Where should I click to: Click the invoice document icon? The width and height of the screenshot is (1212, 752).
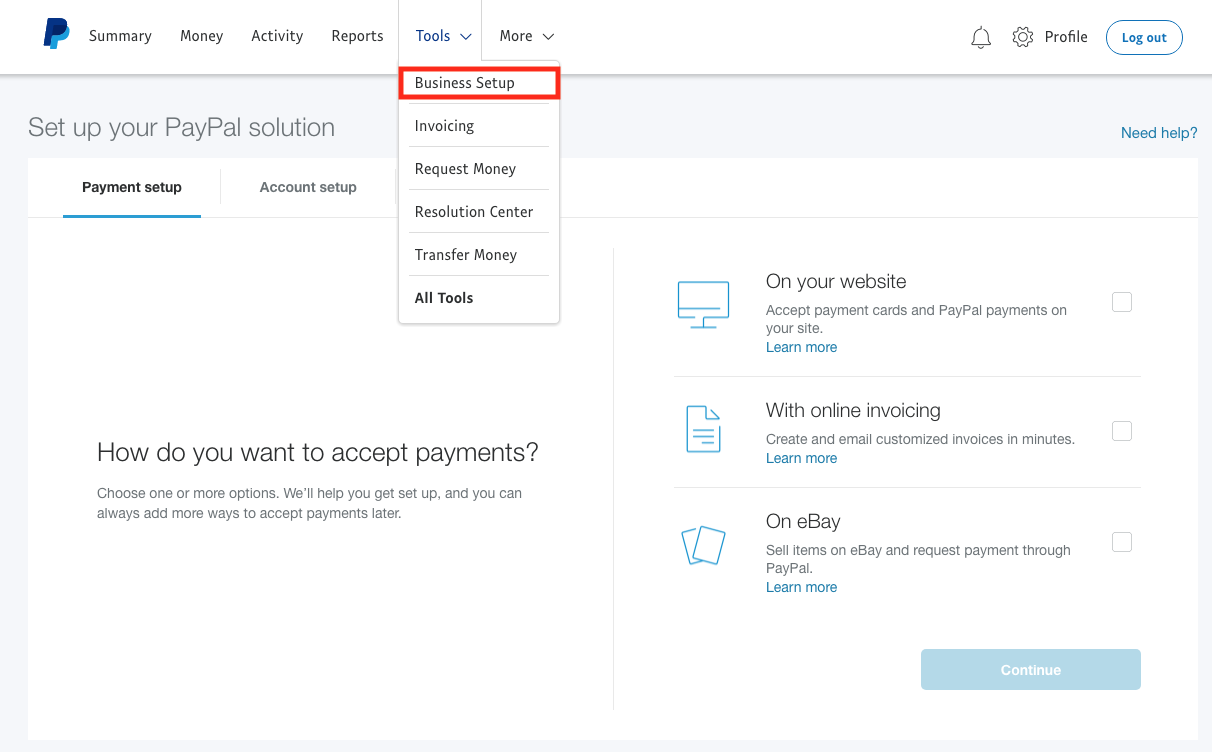tap(703, 429)
